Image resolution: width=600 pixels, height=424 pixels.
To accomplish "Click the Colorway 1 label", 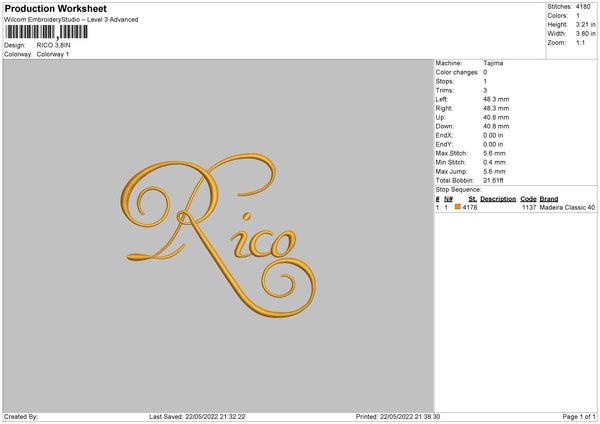I will (x=53, y=54).
